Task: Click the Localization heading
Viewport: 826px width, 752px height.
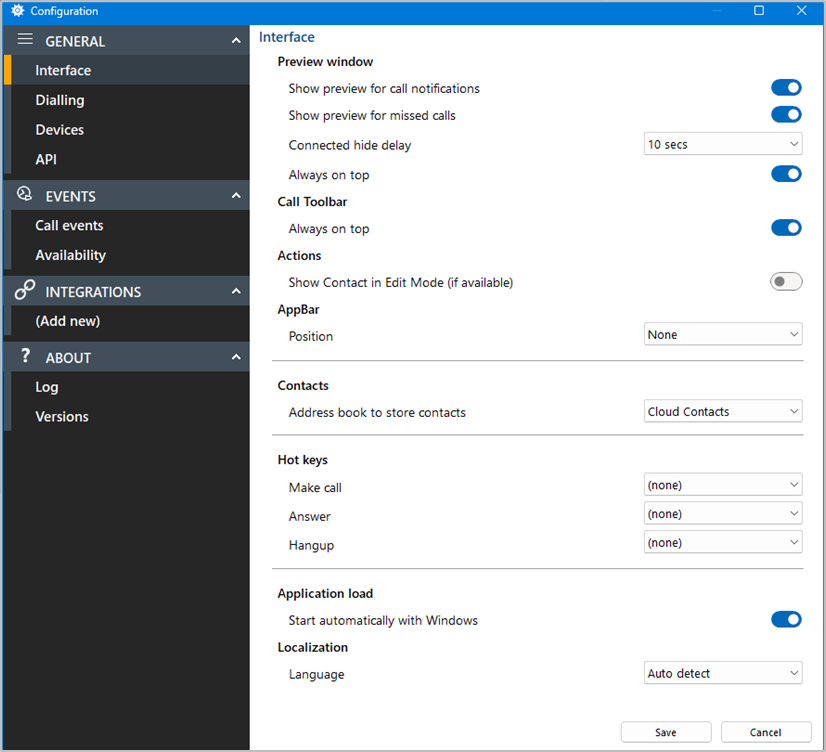Action: click(x=312, y=647)
